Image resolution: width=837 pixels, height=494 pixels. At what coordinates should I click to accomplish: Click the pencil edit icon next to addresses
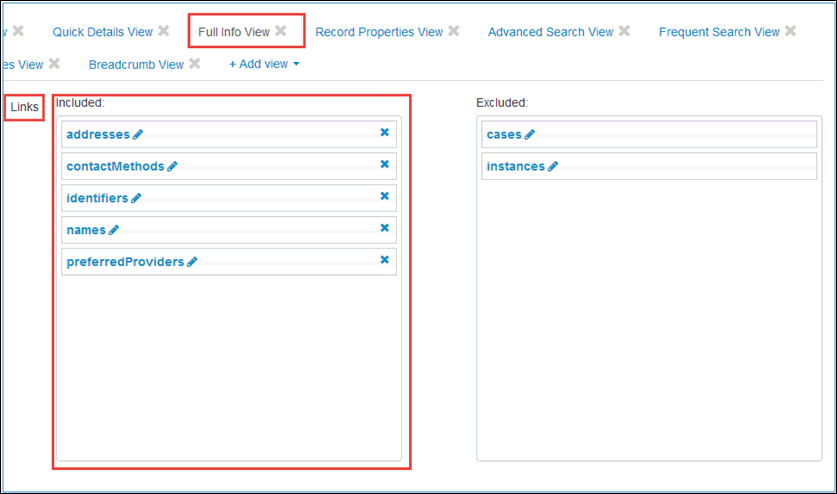[x=138, y=134]
